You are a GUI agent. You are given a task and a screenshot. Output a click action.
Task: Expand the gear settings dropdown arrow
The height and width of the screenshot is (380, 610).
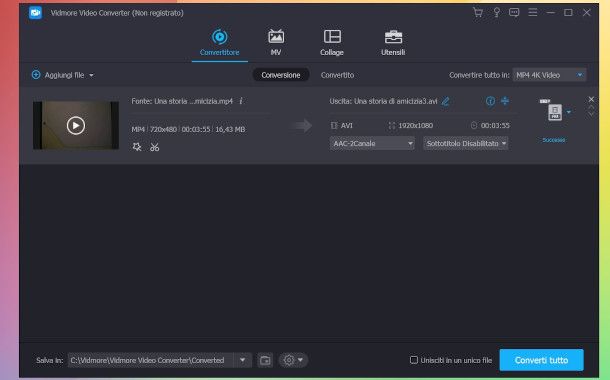[300, 360]
